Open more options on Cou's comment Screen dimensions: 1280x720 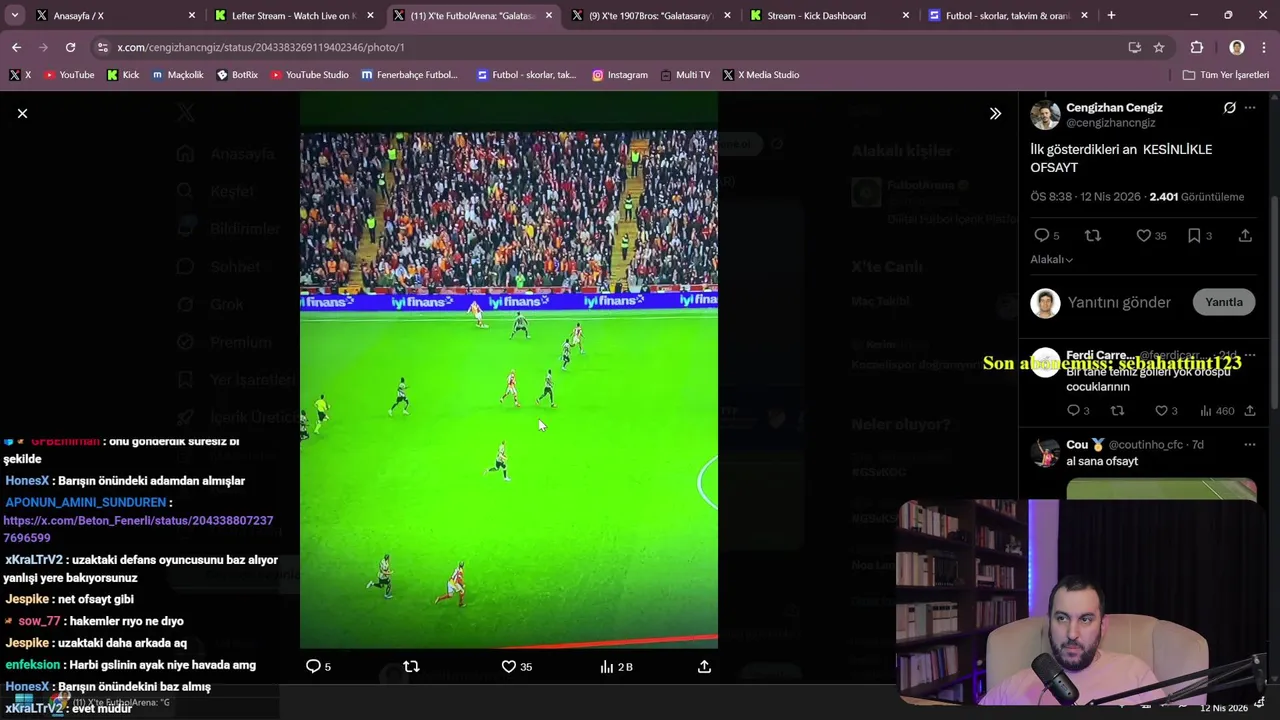point(1250,444)
